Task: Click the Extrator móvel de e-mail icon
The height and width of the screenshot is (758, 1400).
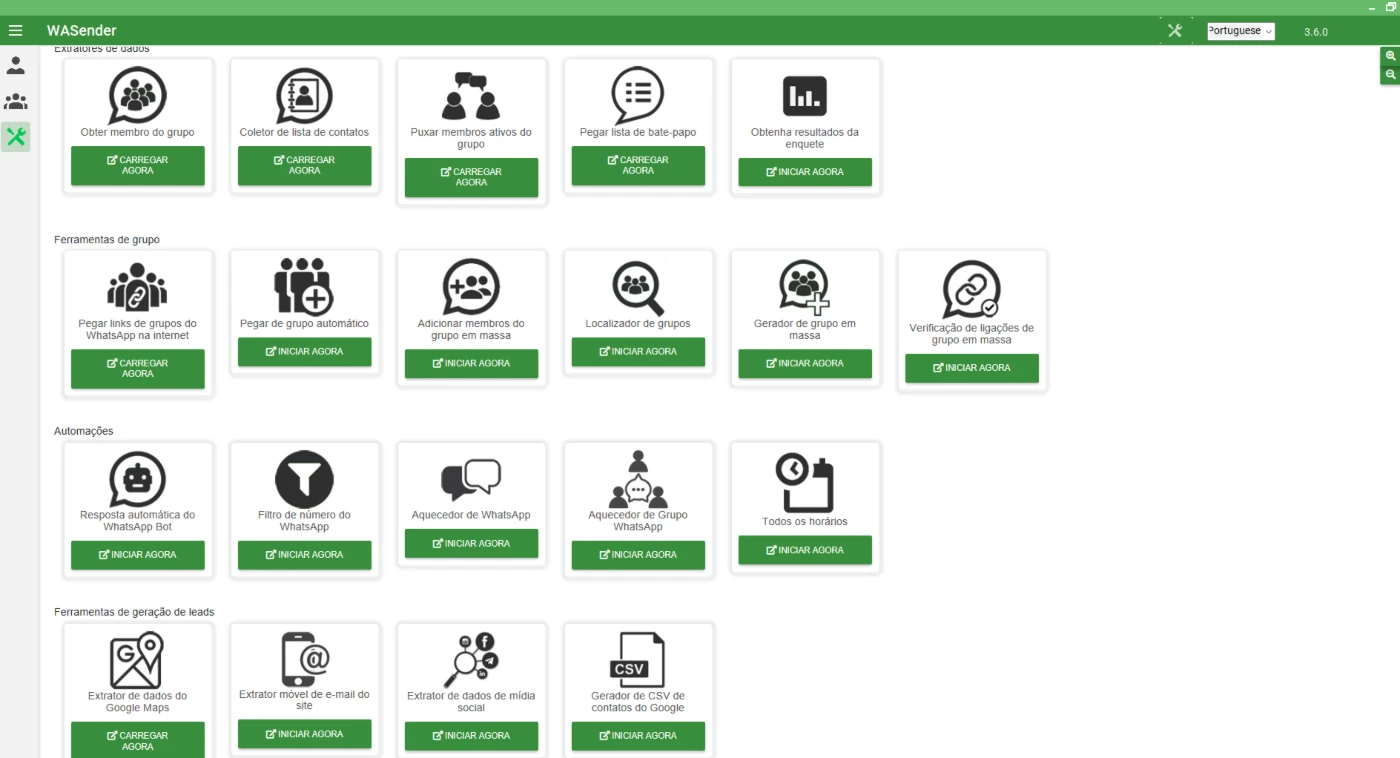Action: pos(304,659)
